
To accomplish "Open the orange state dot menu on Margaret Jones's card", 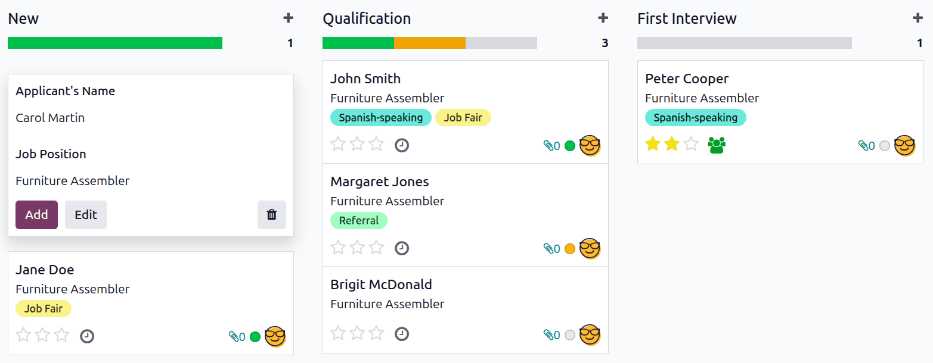I will pyautogui.click(x=569, y=249).
